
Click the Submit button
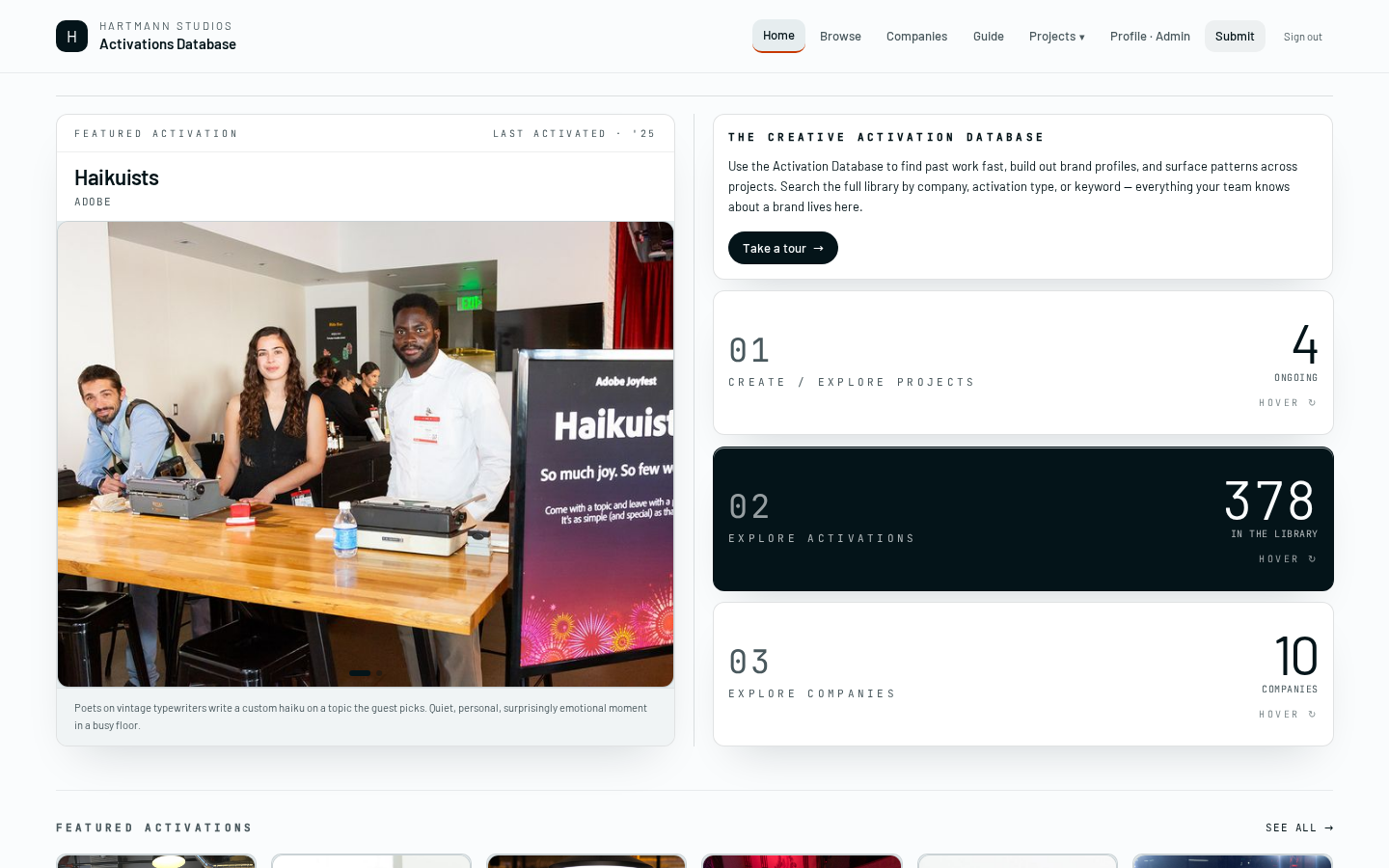click(1235, 37)
